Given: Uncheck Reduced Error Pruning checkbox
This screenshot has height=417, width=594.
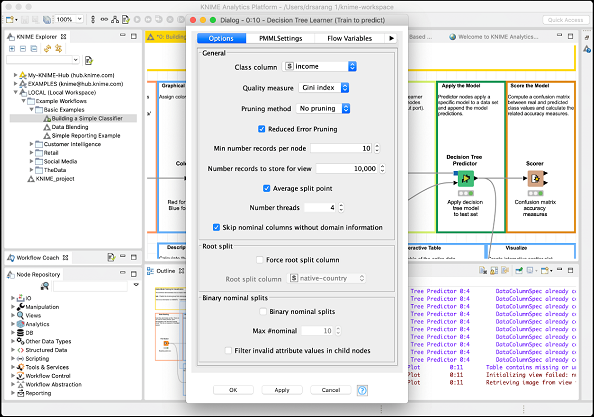Looking at the screenshot, I should (x=261, y=129).
